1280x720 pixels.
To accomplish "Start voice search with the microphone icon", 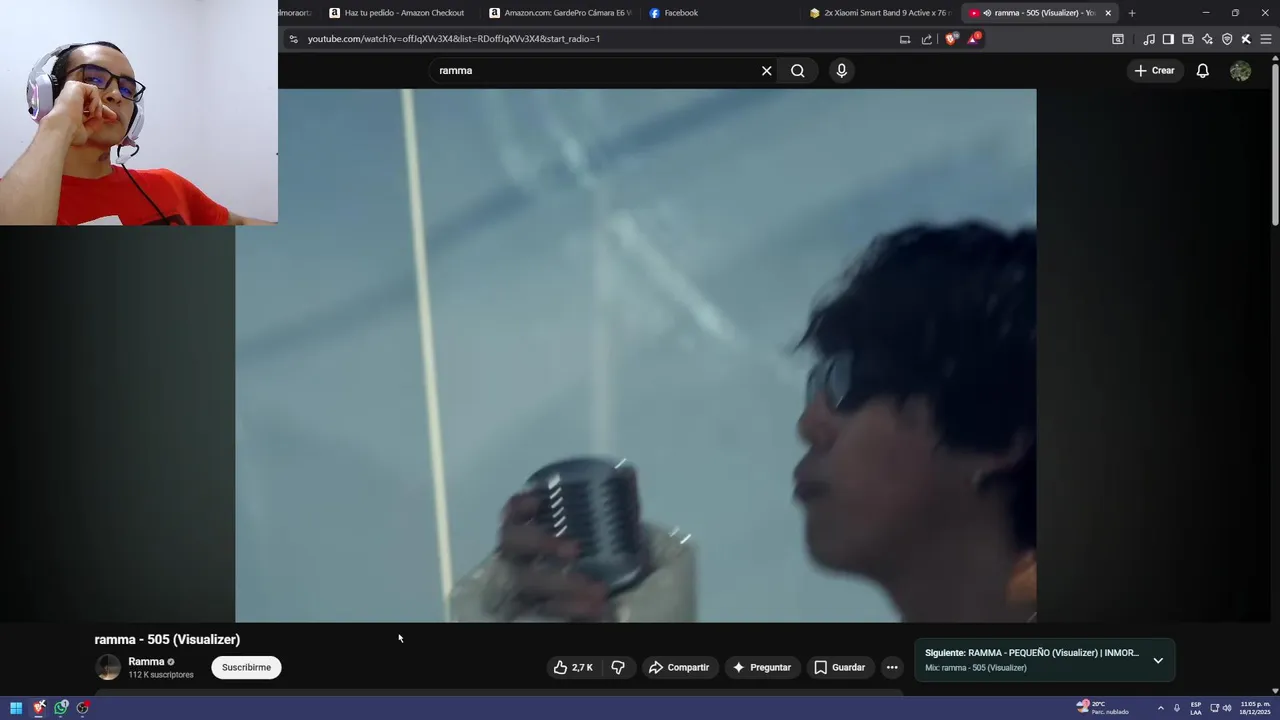I will pos(841,71).
